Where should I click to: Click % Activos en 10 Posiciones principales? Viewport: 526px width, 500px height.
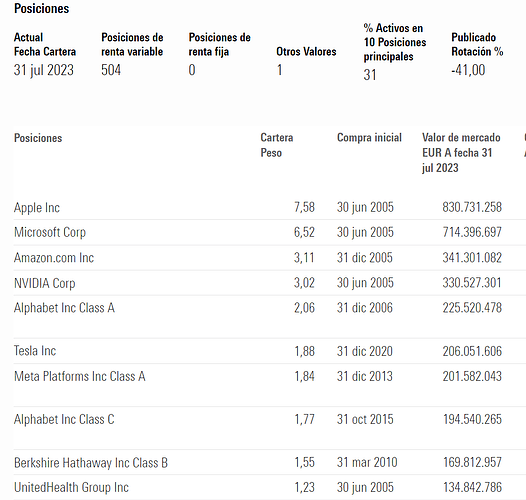(395, 42)
